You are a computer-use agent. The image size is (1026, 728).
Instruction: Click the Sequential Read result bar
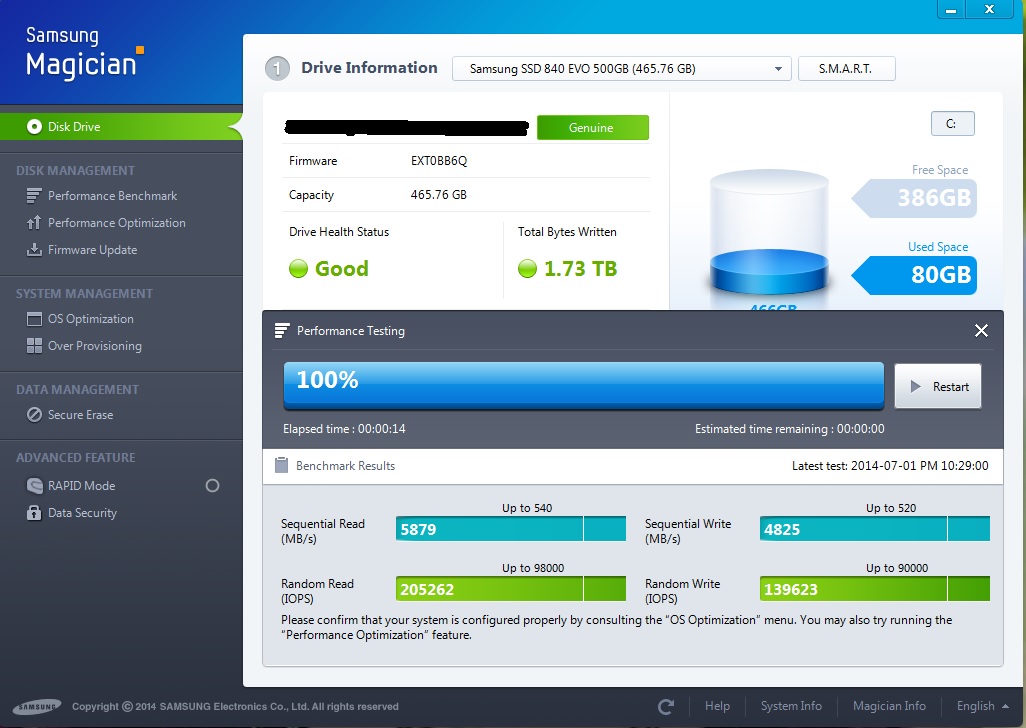pos(510,529)
